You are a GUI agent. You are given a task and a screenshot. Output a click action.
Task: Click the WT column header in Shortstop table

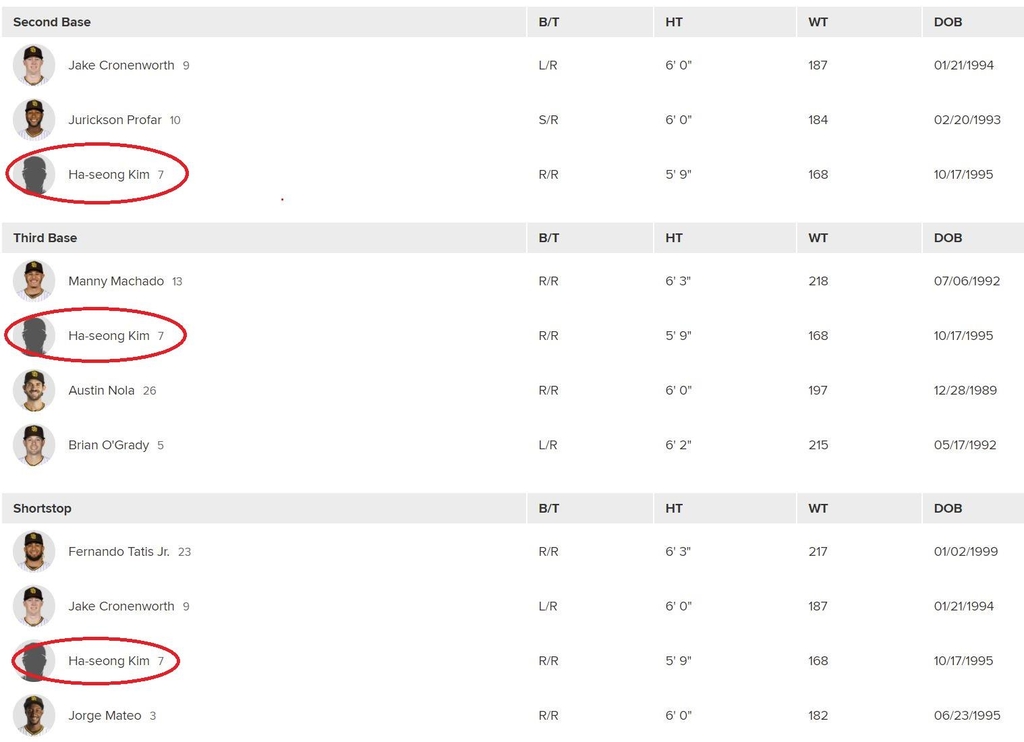coord(818,508)
